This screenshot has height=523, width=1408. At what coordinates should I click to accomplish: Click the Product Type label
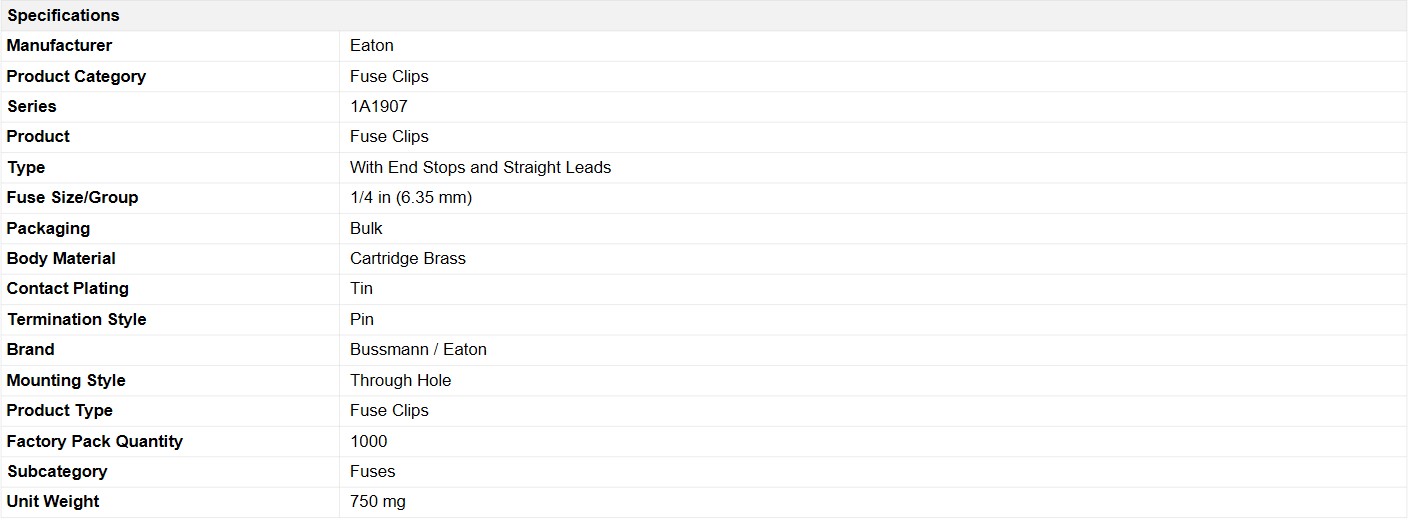point(60,411)
